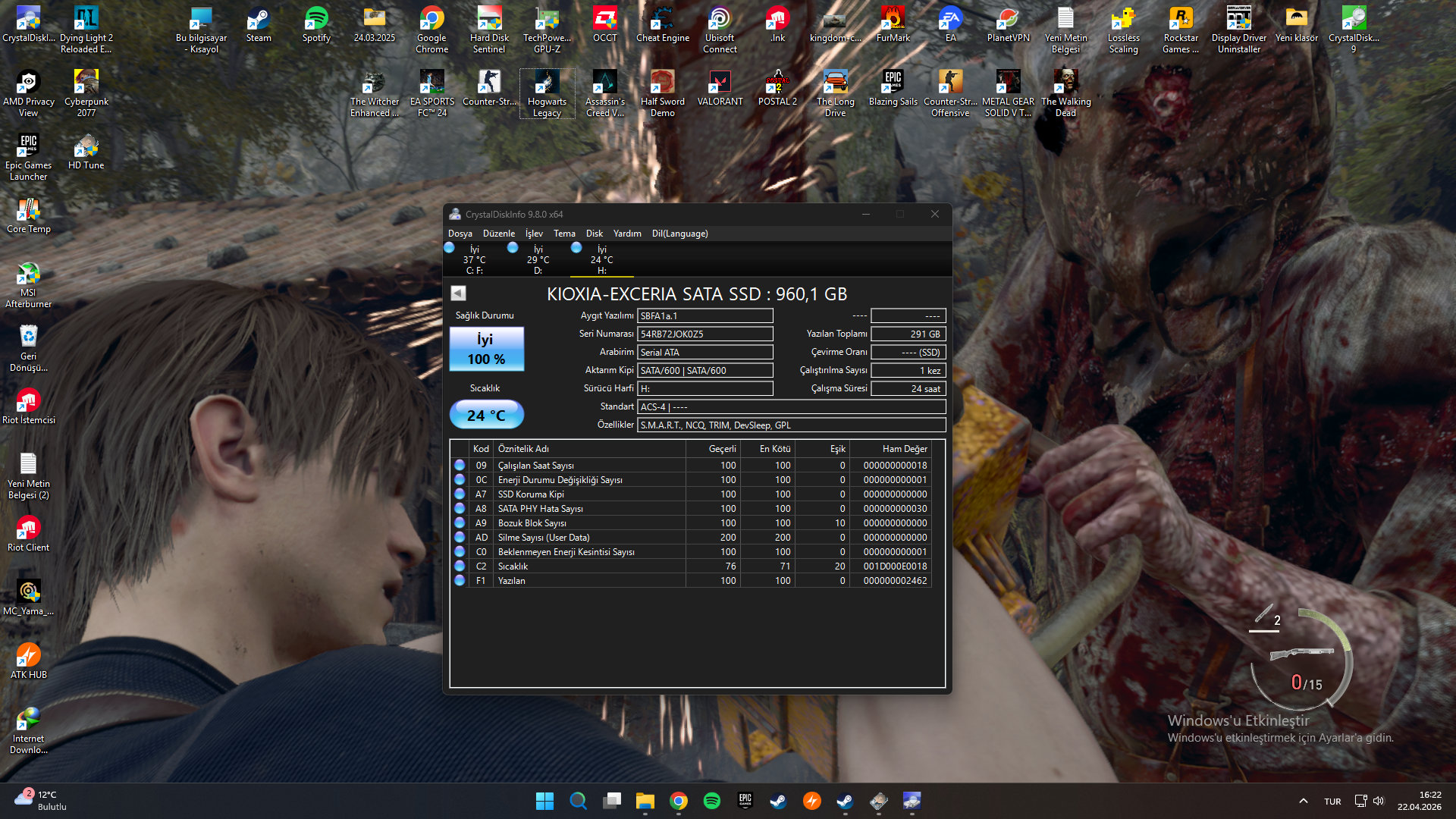Open the Yardım menu
This screenshot has width=1456, height=819.
coord(627,234)
